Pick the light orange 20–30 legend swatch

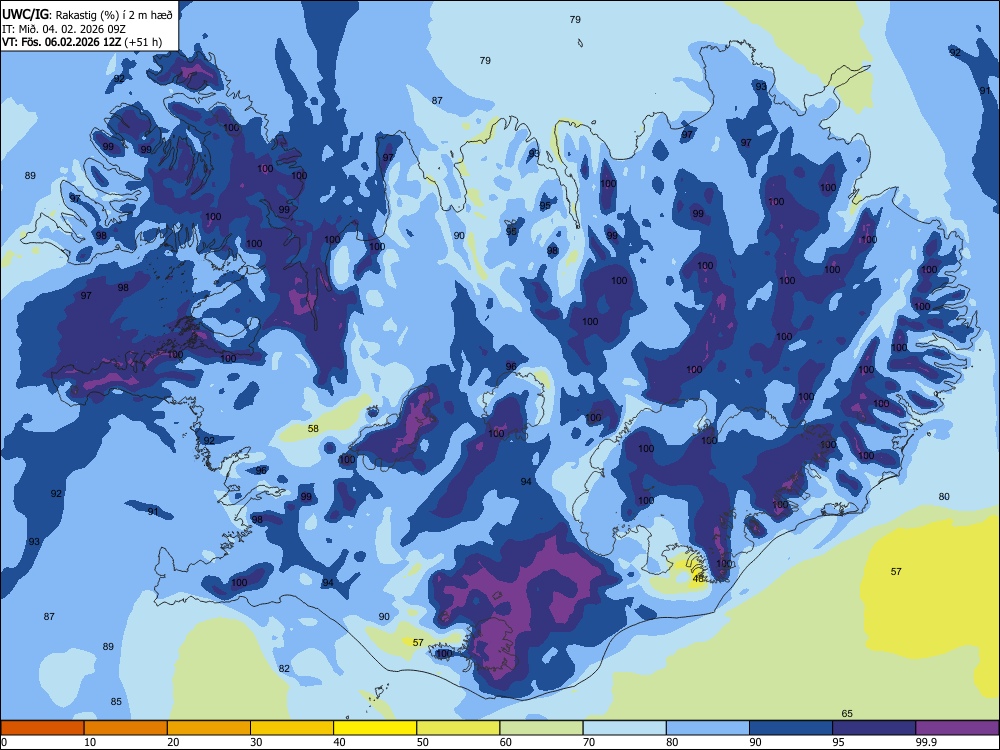point(209,728)
